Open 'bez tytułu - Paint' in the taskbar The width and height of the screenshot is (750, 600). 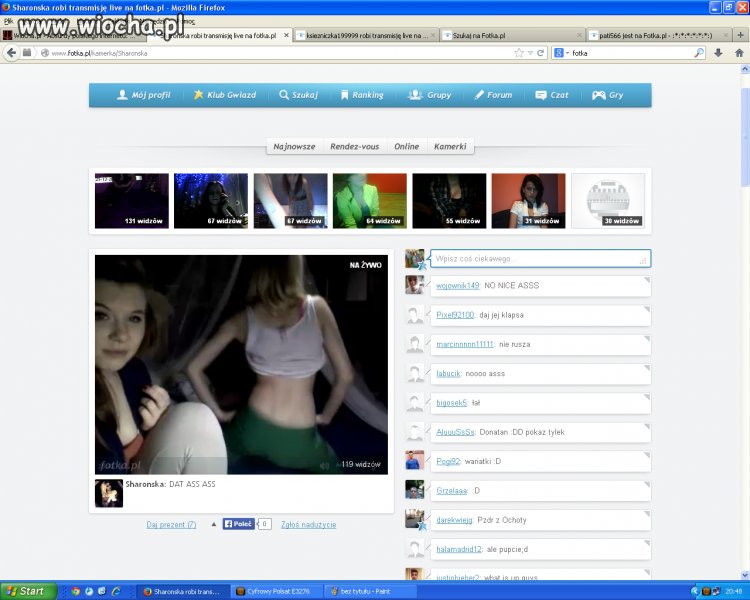pyautogui.click(x=371, y=591)
